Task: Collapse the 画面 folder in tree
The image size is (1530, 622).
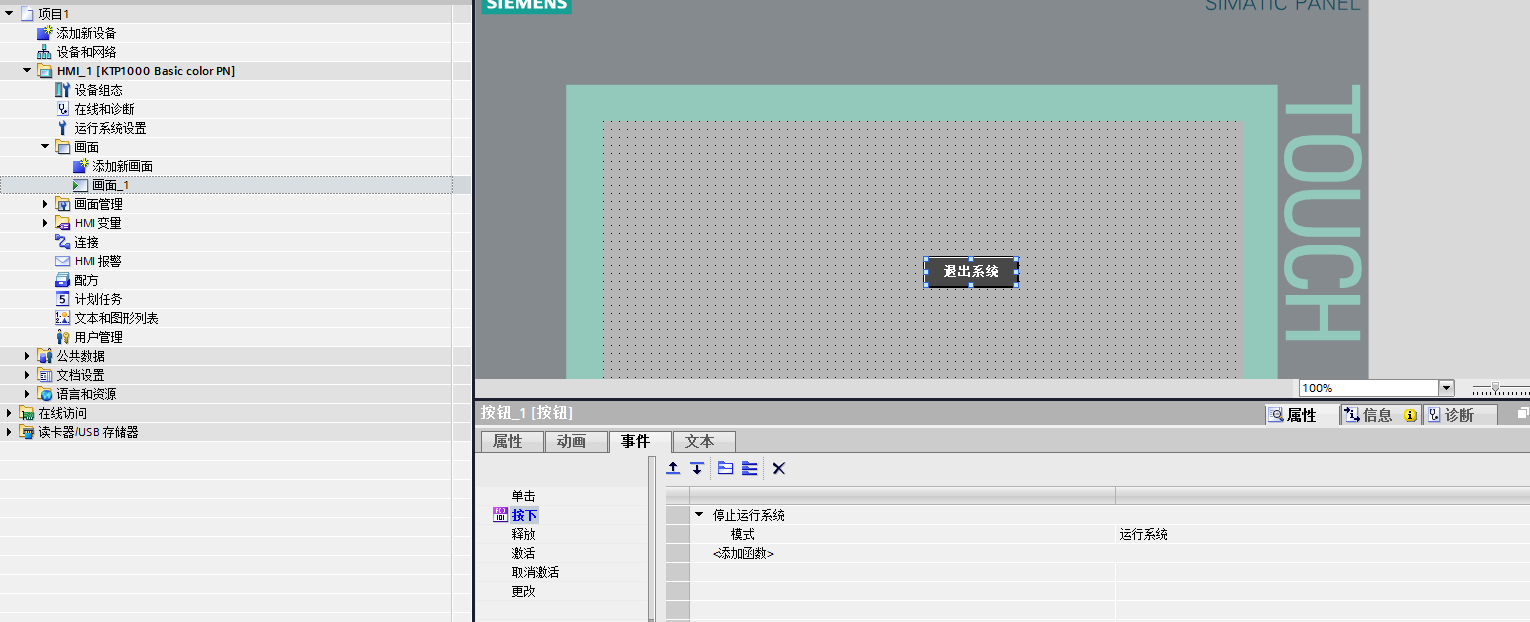Action: (x=45, y=147)
